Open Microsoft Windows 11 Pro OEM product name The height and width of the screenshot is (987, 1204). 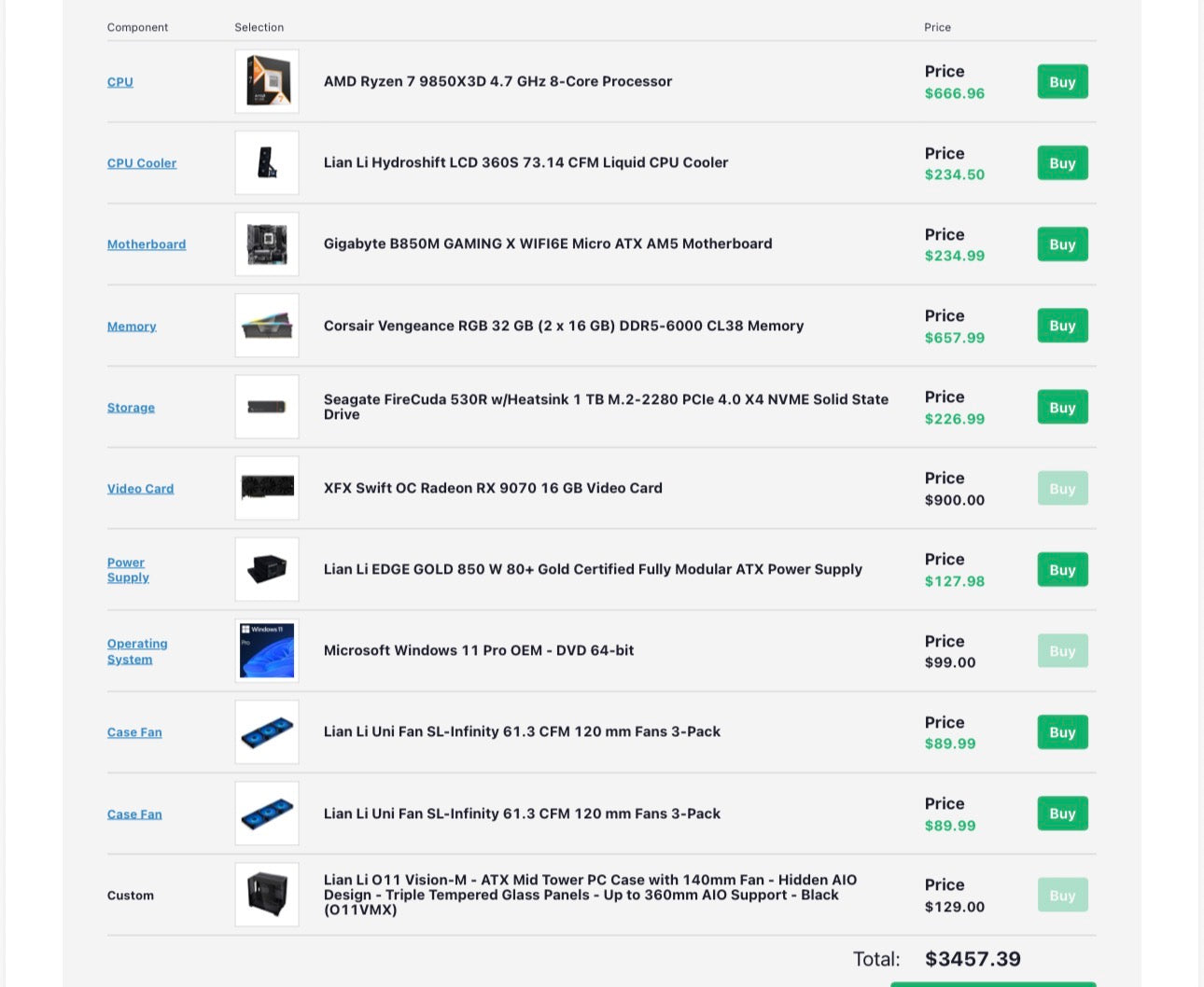point(479,650)
